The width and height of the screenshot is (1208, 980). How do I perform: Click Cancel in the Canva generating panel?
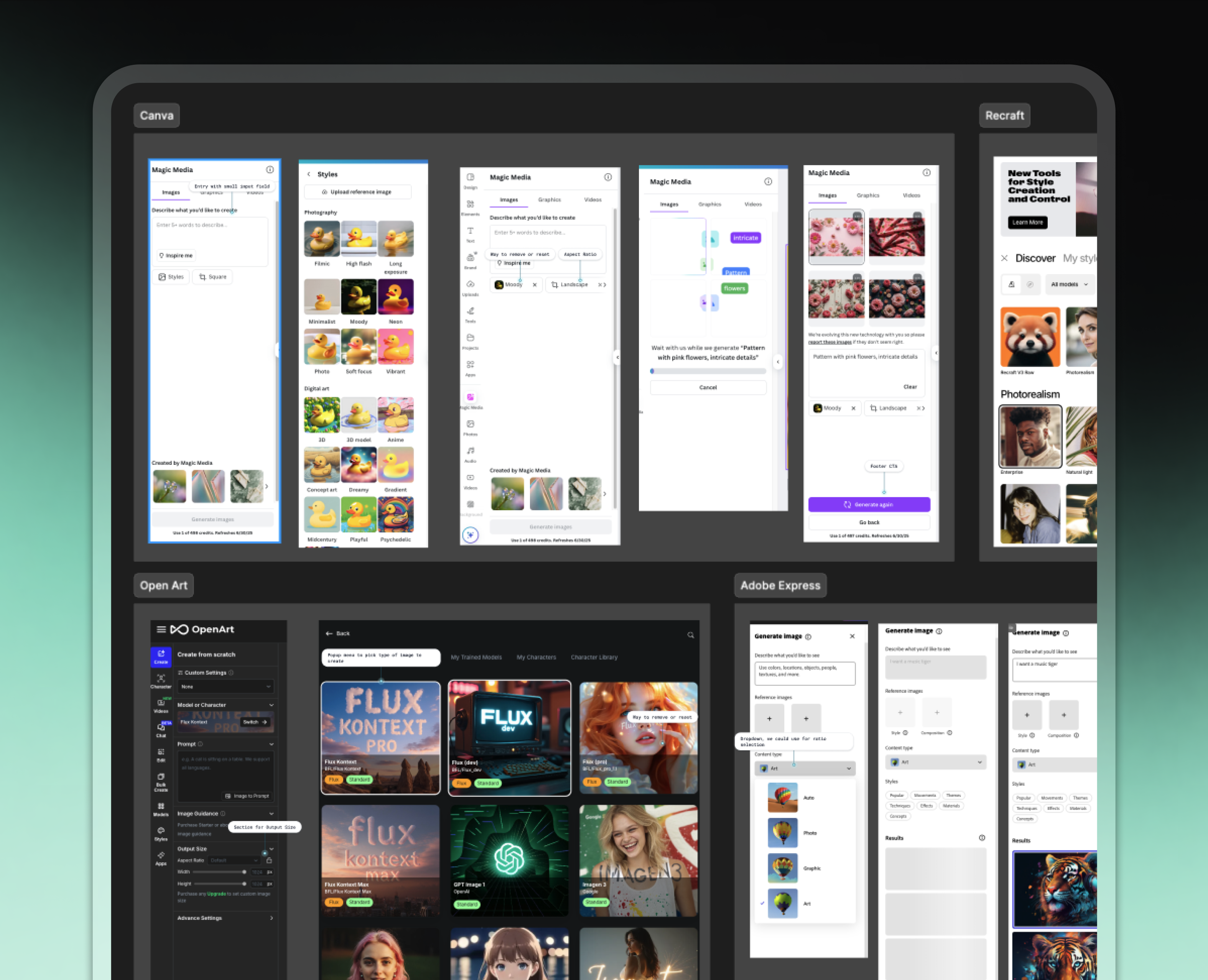pos(708,387)
